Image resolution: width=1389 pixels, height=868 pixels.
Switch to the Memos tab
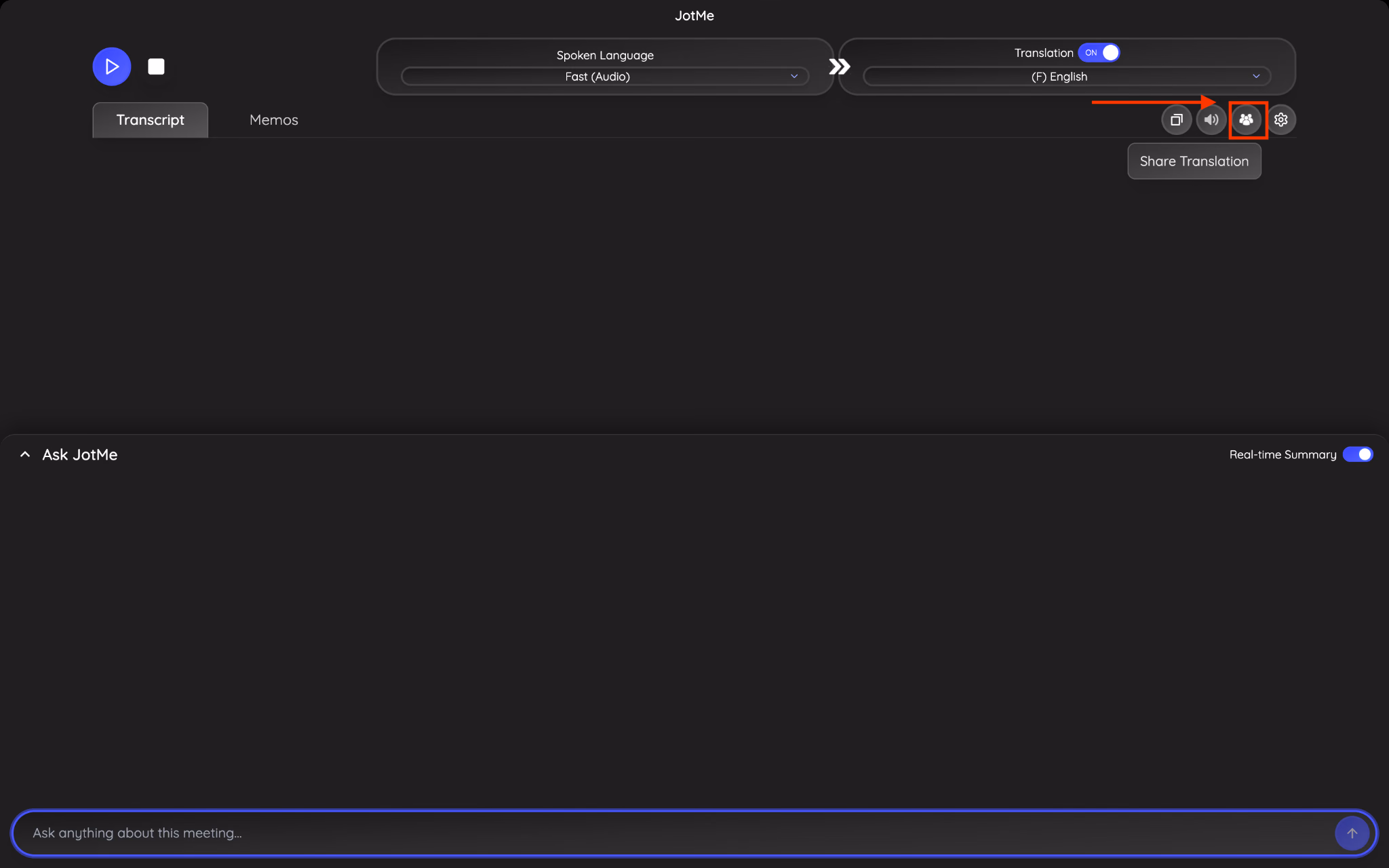pyautogui.click(x=273, y=120)
